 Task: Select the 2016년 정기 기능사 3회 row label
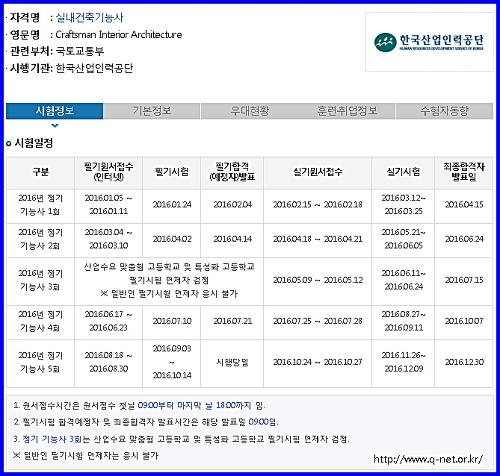tap(40, 280)
